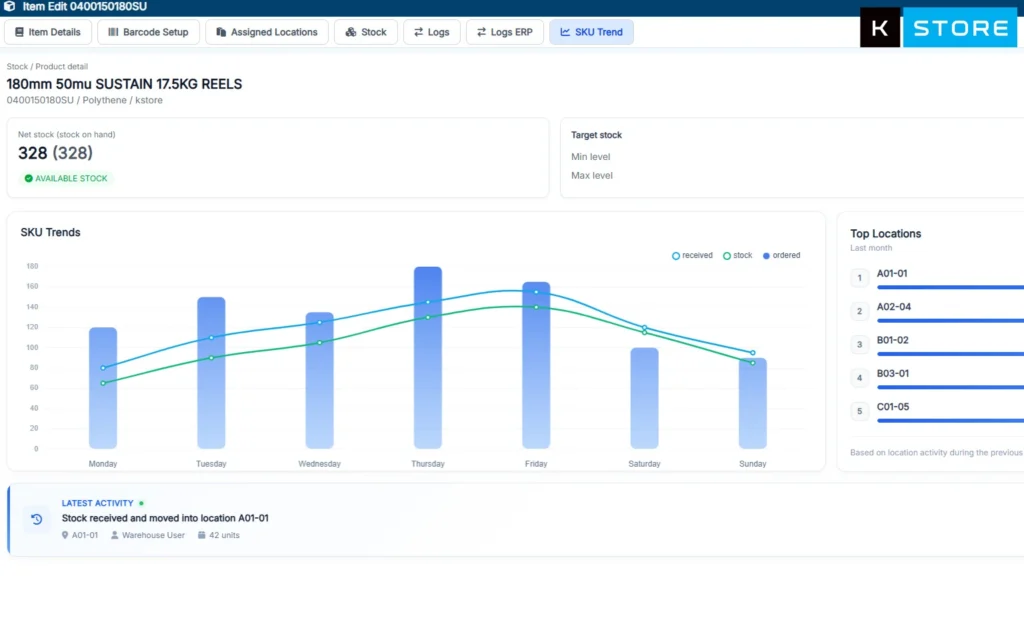Image resolution: width=1024 pixels, height=618 pixels.
Task: Click the barcode icon in Barcode Setup
Action: click(x=113, y=32)
